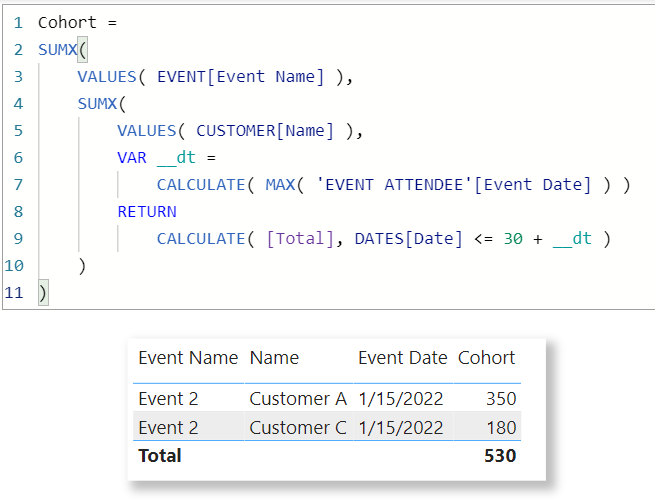Click the Name column header in table
Screen dimensions: 655x499
pyautogui.click(x=274, y=358)
